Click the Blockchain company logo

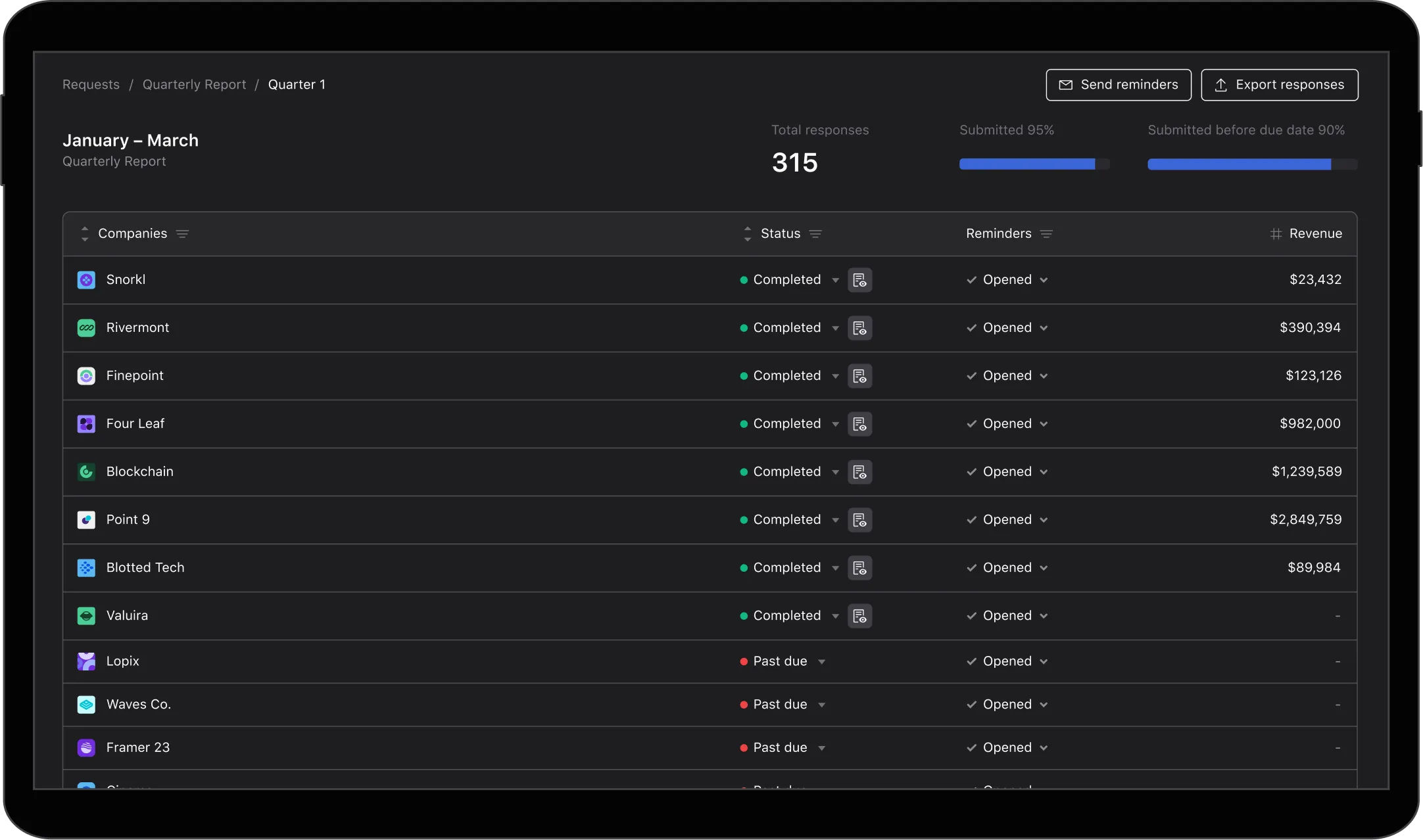86,472
